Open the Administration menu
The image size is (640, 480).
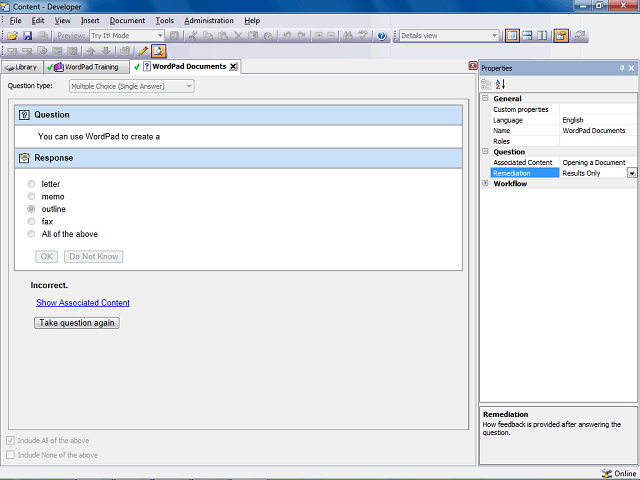209,20
